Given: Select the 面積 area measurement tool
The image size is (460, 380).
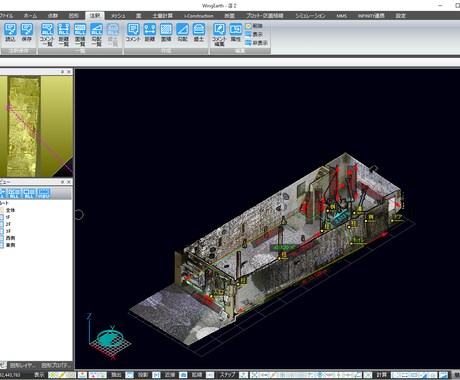Looking at the screenshot, I should coord(166,32).
